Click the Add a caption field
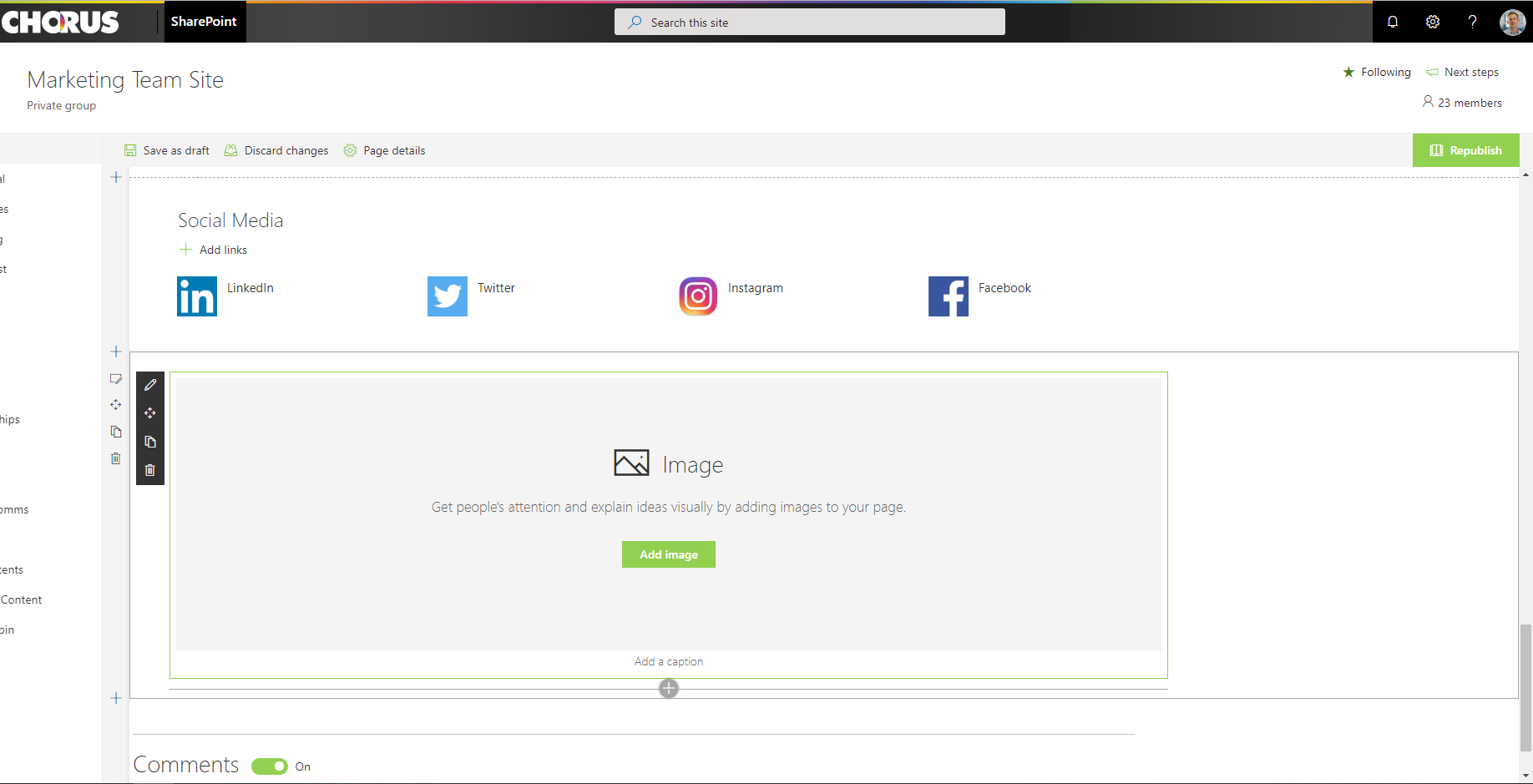The image size is (1533, 784). [669, 661]
